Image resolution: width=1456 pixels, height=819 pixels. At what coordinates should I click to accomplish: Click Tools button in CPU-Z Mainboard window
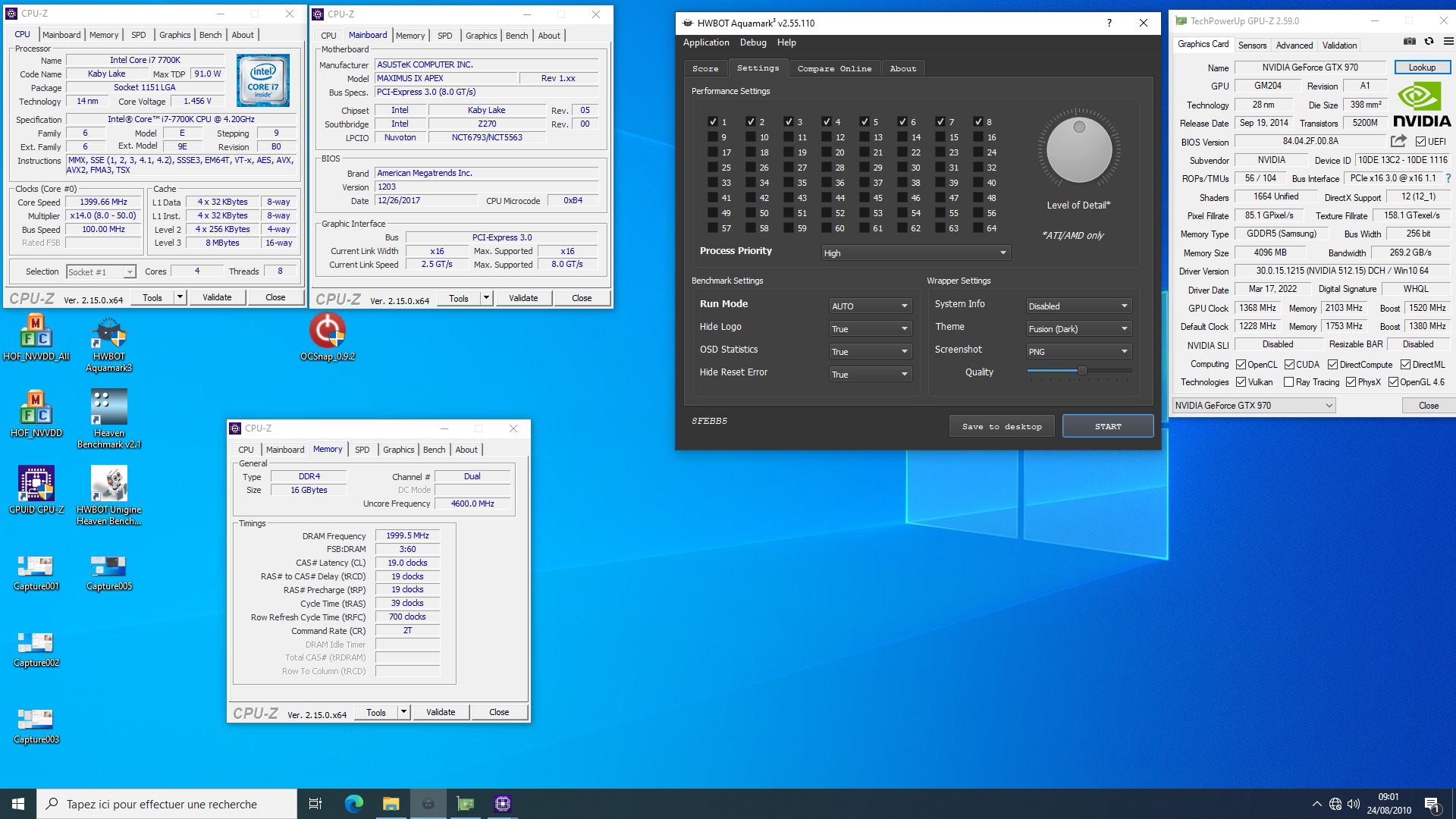pos(459,298)
